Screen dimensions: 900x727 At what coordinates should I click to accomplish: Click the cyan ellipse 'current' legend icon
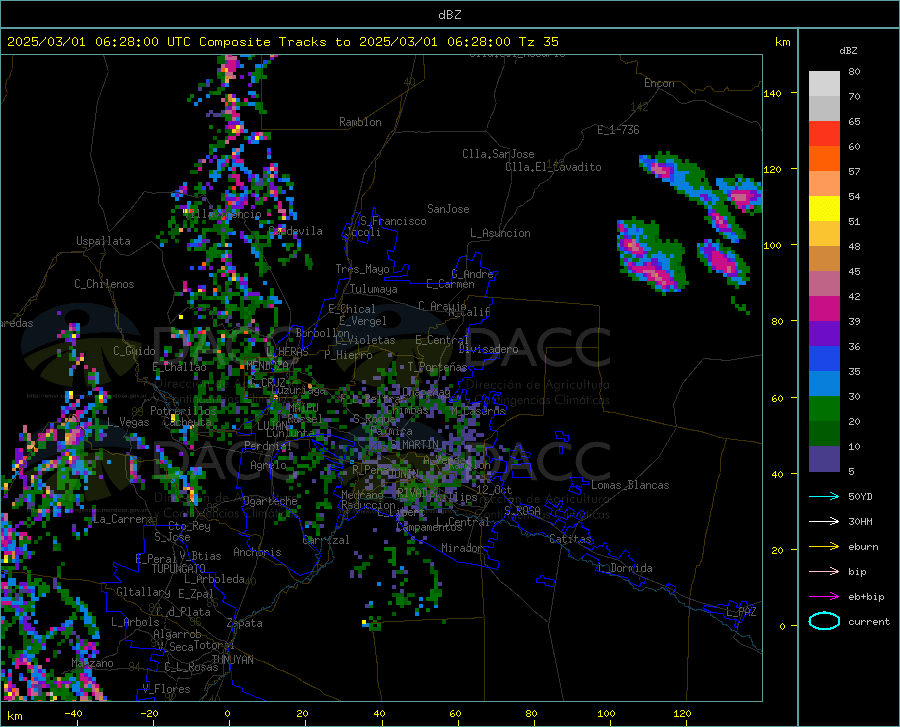[824, 621]
